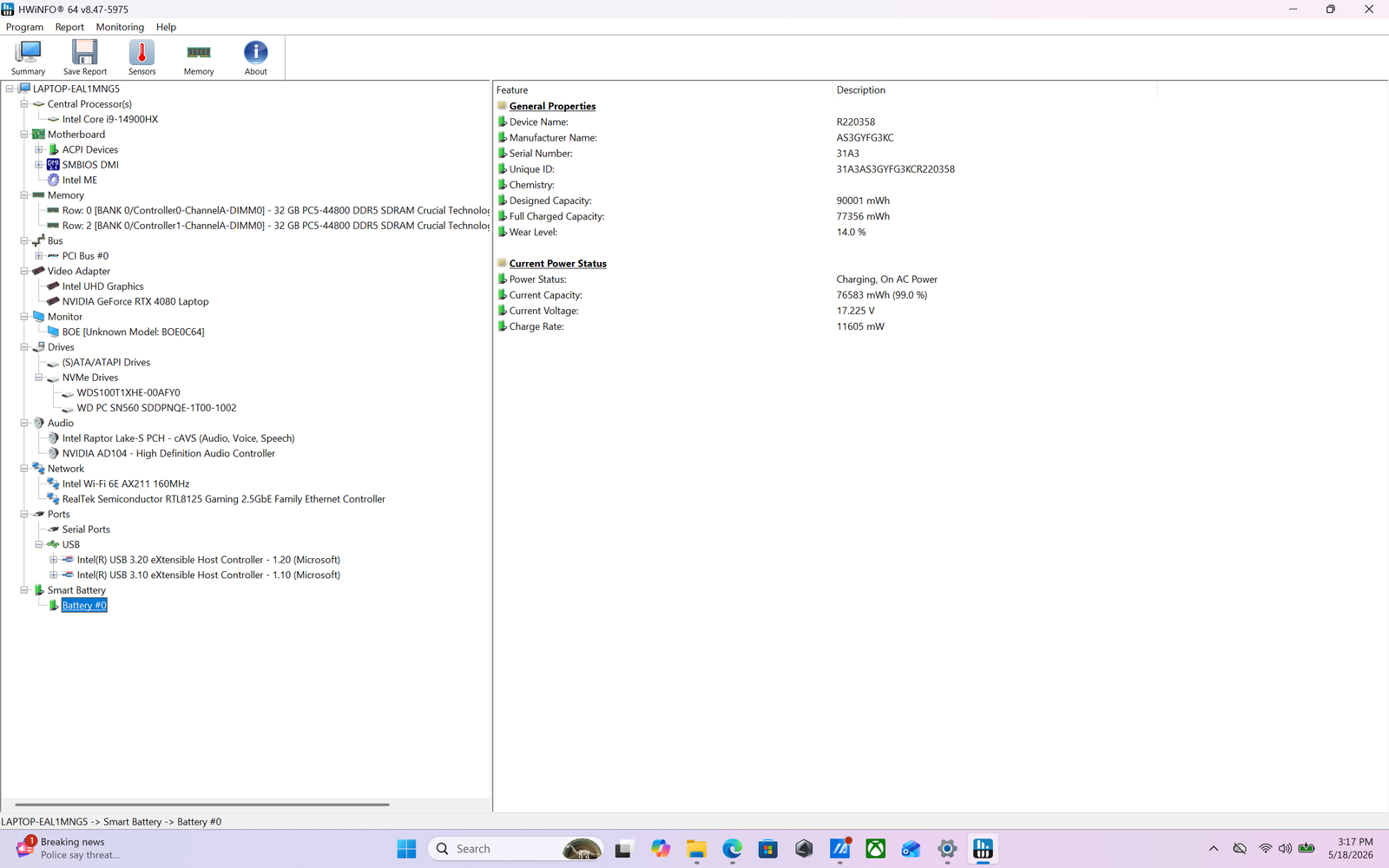Open Microsoft Store from the taskbar
Image resolution: width=1389 pixels, height=868 pixels.
(767, 849)
